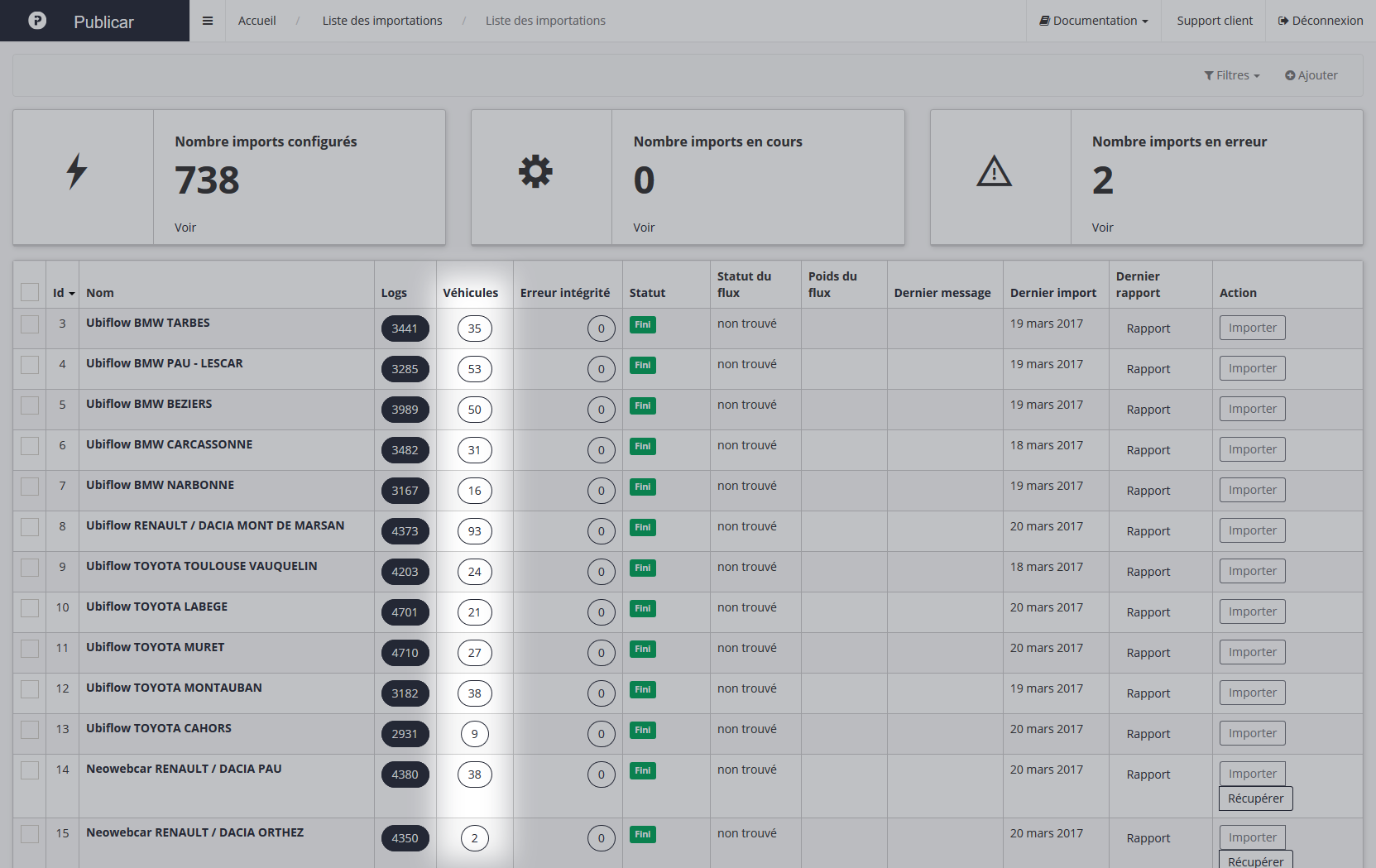Click Déconnexion to log out
Screen dimensions: 1376x868
point(1321,21)
